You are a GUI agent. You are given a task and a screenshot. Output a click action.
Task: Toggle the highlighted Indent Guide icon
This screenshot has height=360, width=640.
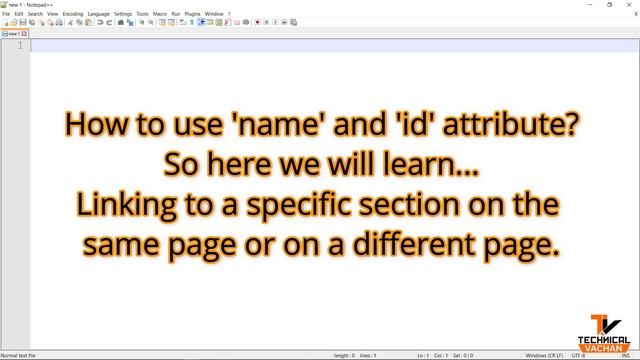click(x=201, y=22)
